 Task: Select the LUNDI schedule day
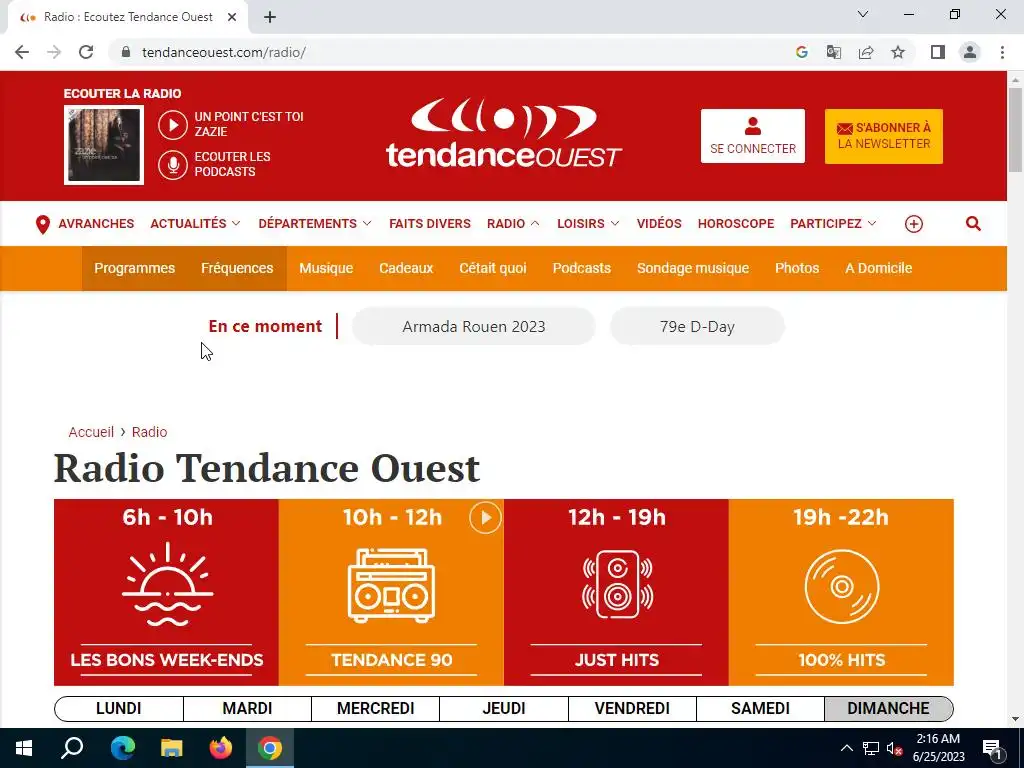tap(119, 709)
